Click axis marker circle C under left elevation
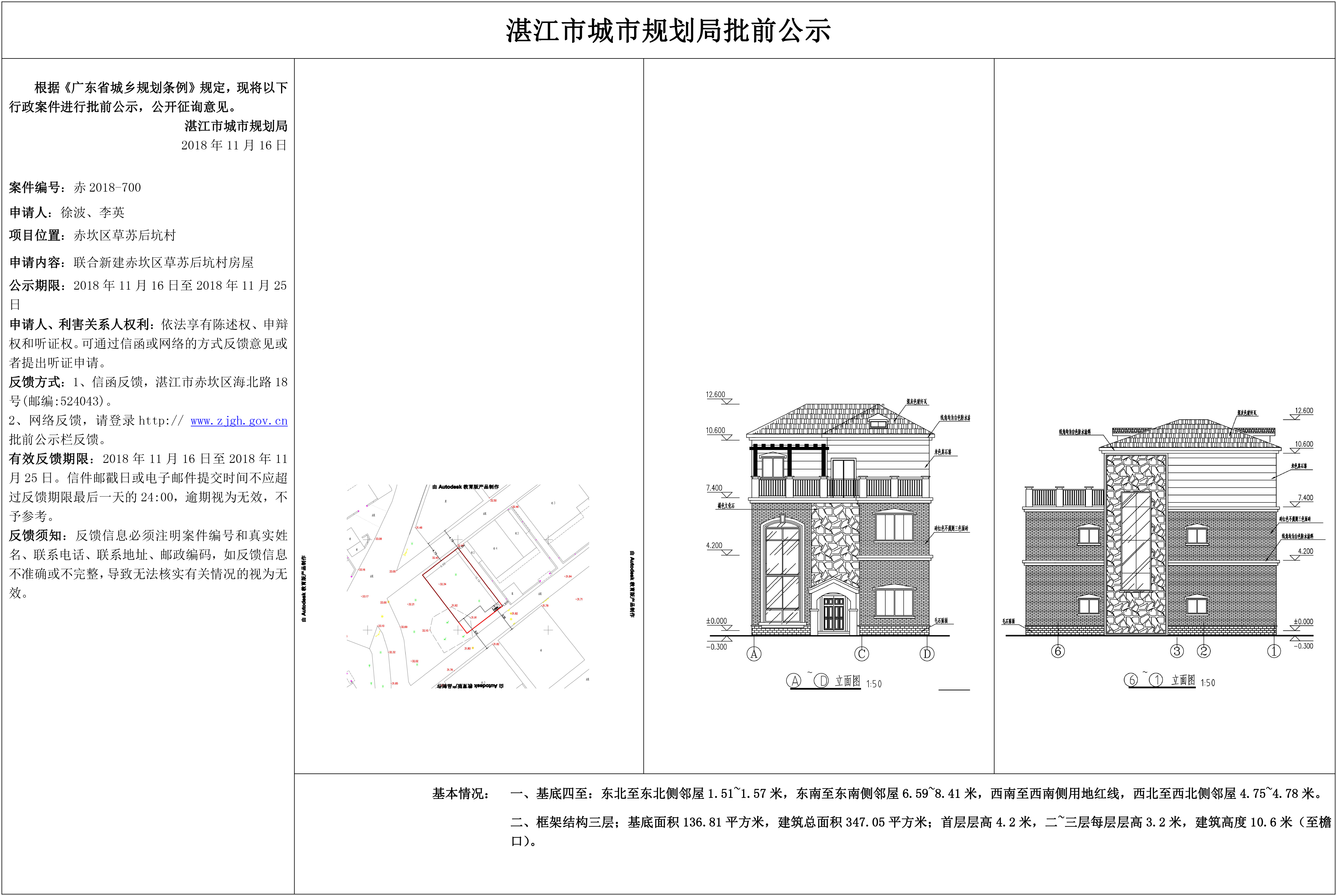Screen dimensions: 1337x896 tap(862, 654)
